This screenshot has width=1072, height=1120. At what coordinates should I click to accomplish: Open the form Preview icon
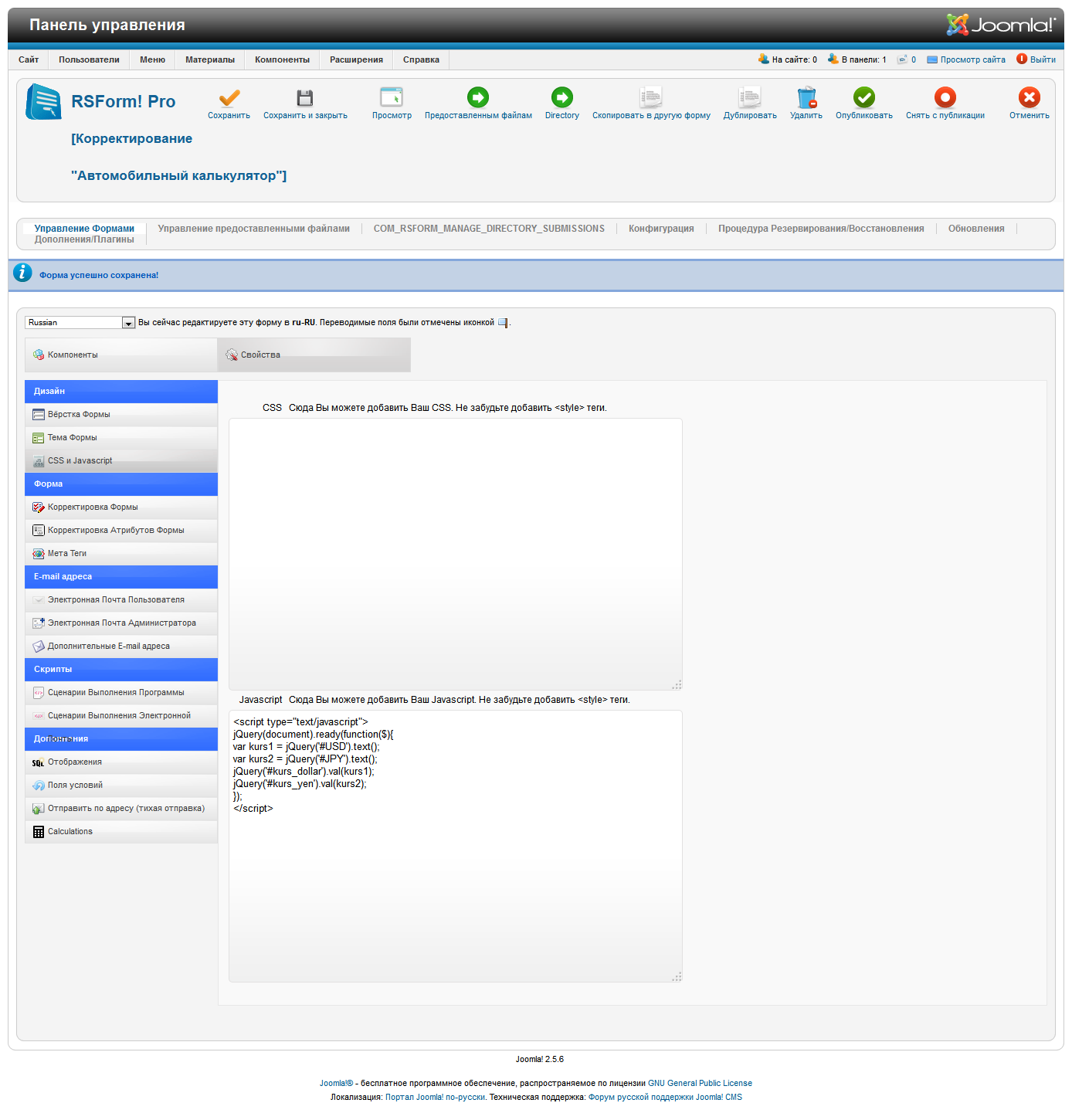pyautogui.click(x=392, y=97)
